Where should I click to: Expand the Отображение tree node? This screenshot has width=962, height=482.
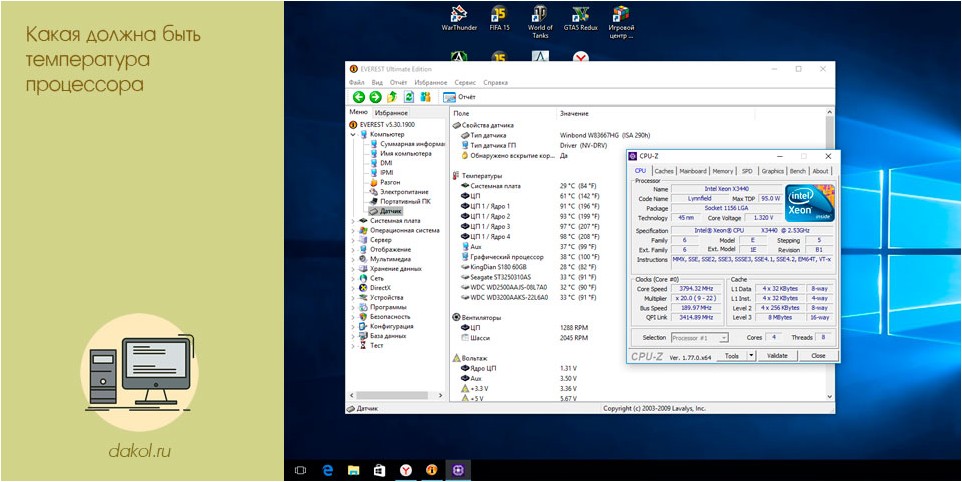tap(353, 250)
